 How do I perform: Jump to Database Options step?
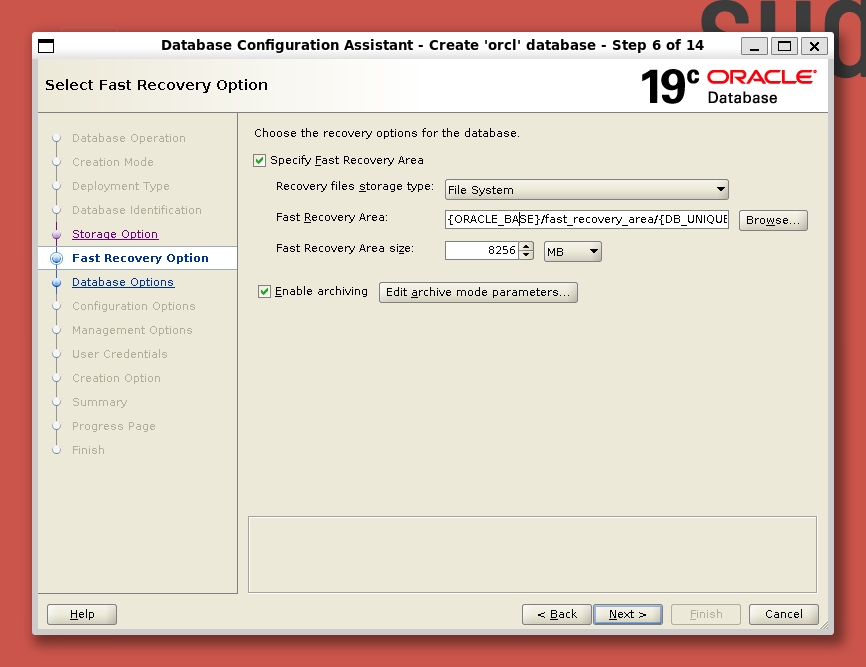click(123, 282)
